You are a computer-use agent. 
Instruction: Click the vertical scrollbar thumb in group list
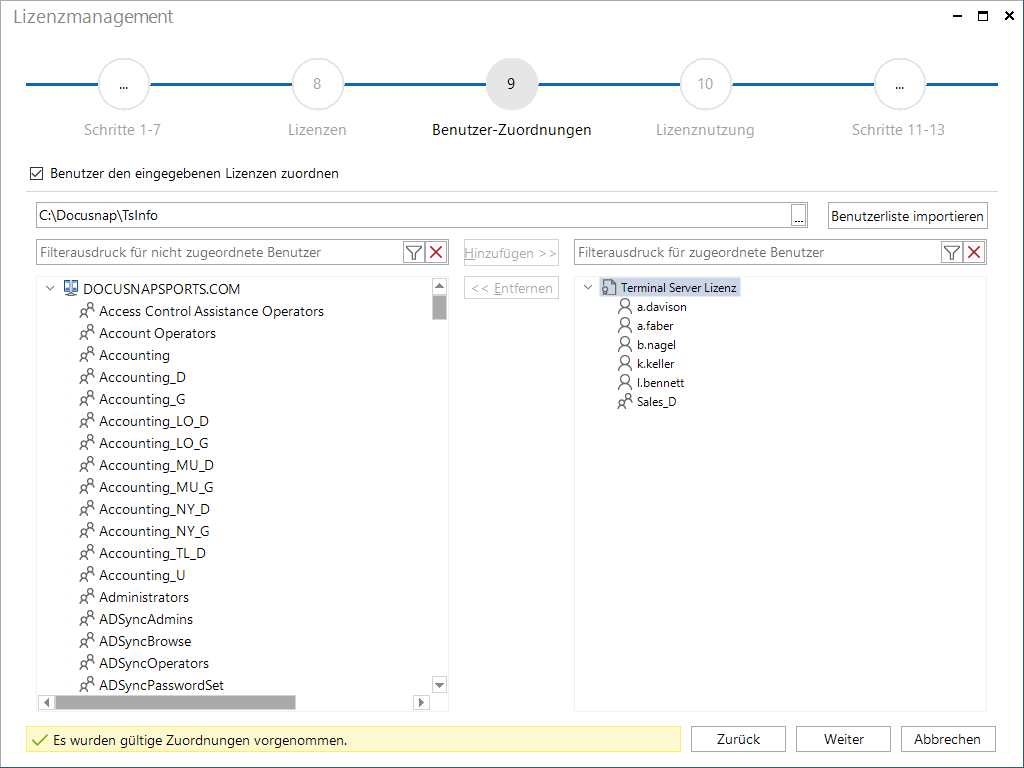pyautogui.click(x=440, y=308)
